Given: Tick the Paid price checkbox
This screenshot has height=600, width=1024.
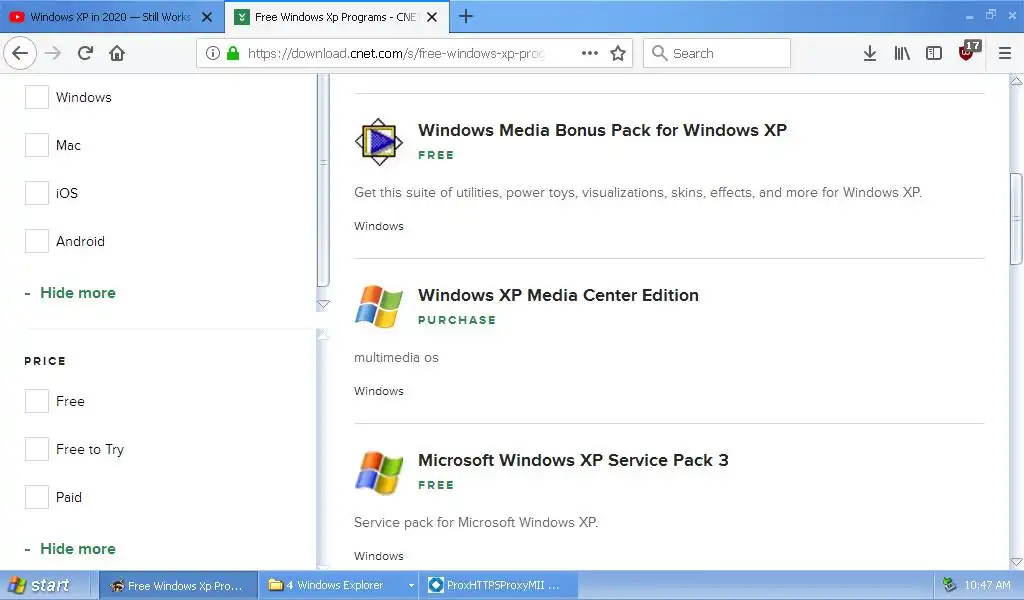Looking at the screenshot, I should (x=37, y=497).
